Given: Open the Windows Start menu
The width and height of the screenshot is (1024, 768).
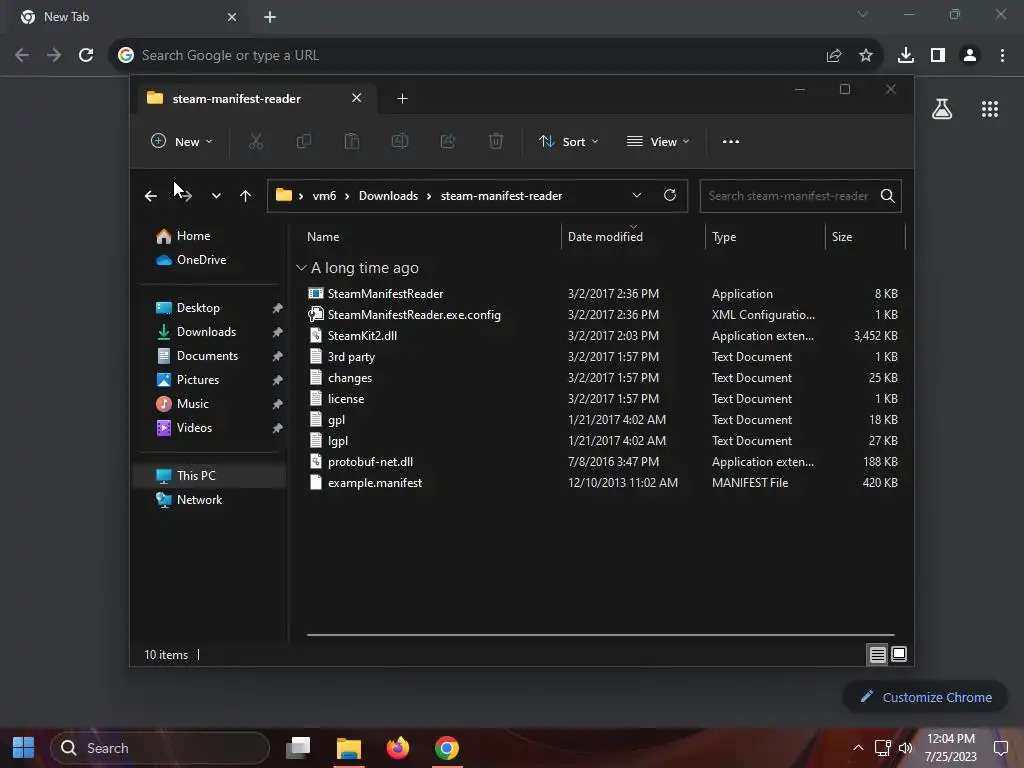Looking at the screenshot, I should 24,748.
